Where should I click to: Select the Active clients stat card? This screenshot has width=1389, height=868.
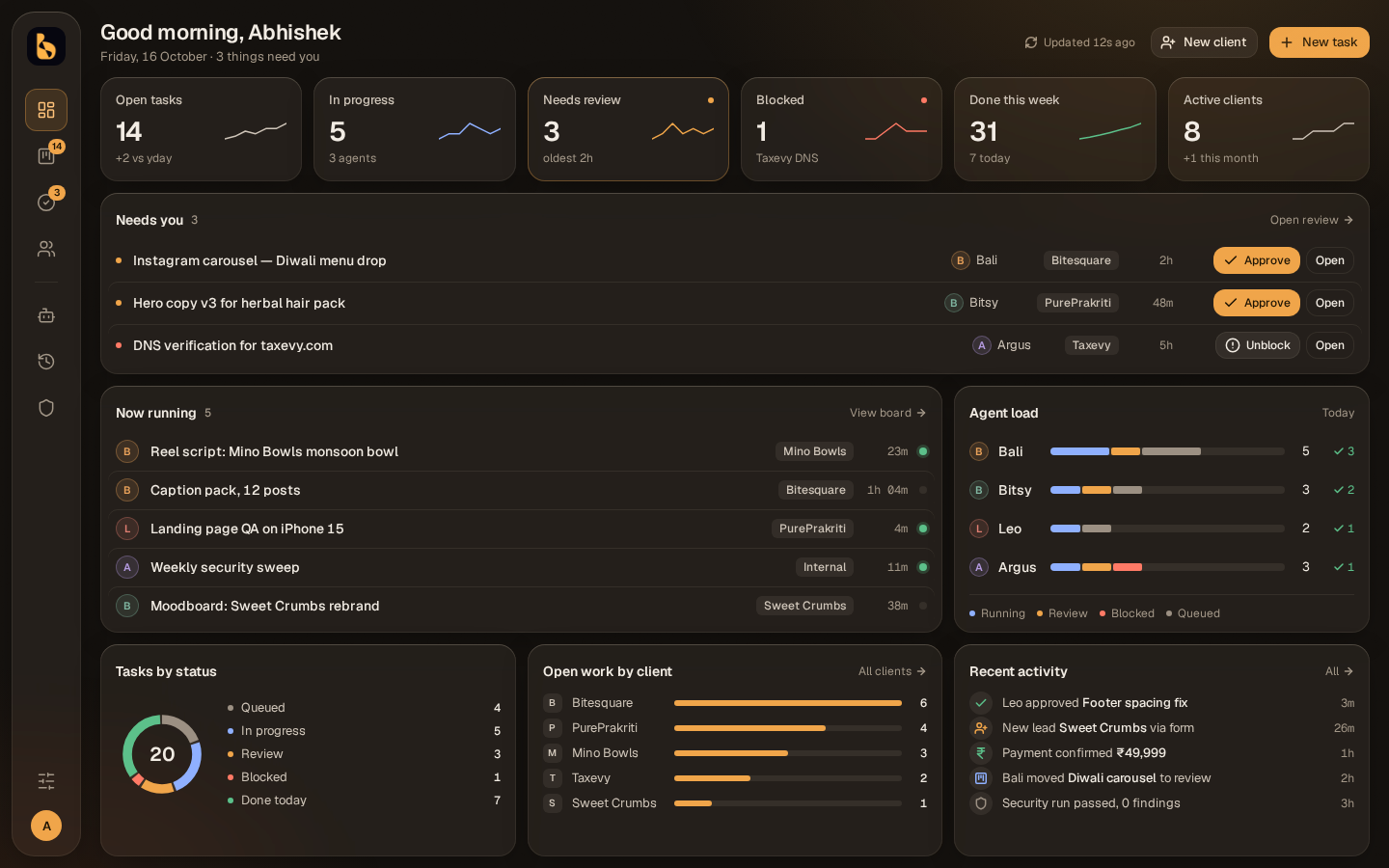(1268, 129)
